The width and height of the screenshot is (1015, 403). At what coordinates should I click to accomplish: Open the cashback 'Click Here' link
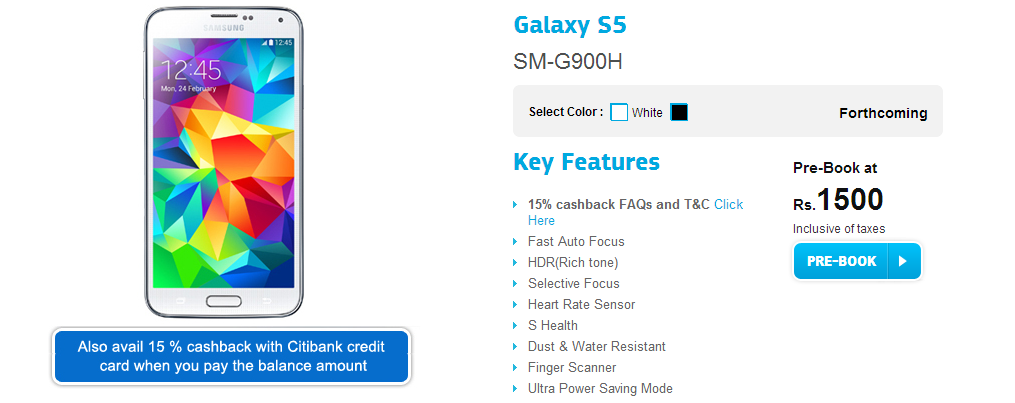728,204
